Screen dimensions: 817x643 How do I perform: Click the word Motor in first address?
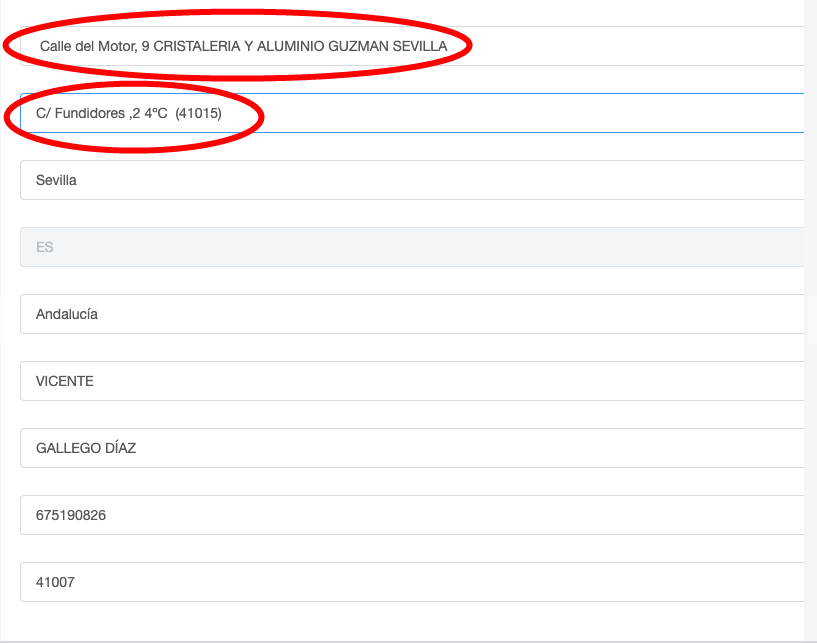pyautogui.click(x=116, y=46)
